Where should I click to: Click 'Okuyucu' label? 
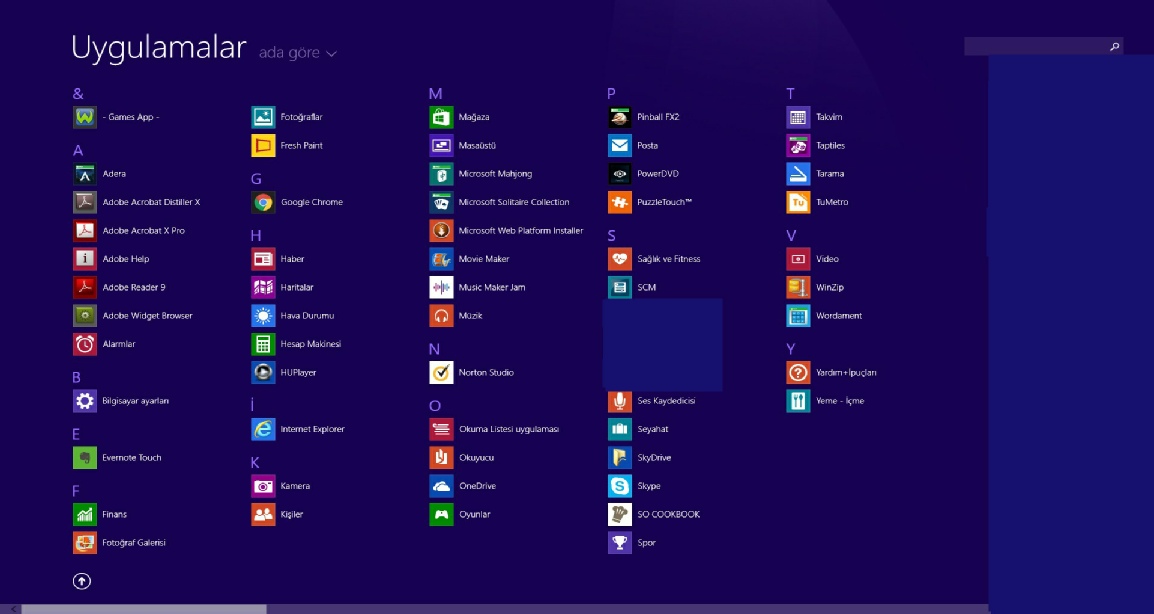pyautogui.click(x=477, y=458)
